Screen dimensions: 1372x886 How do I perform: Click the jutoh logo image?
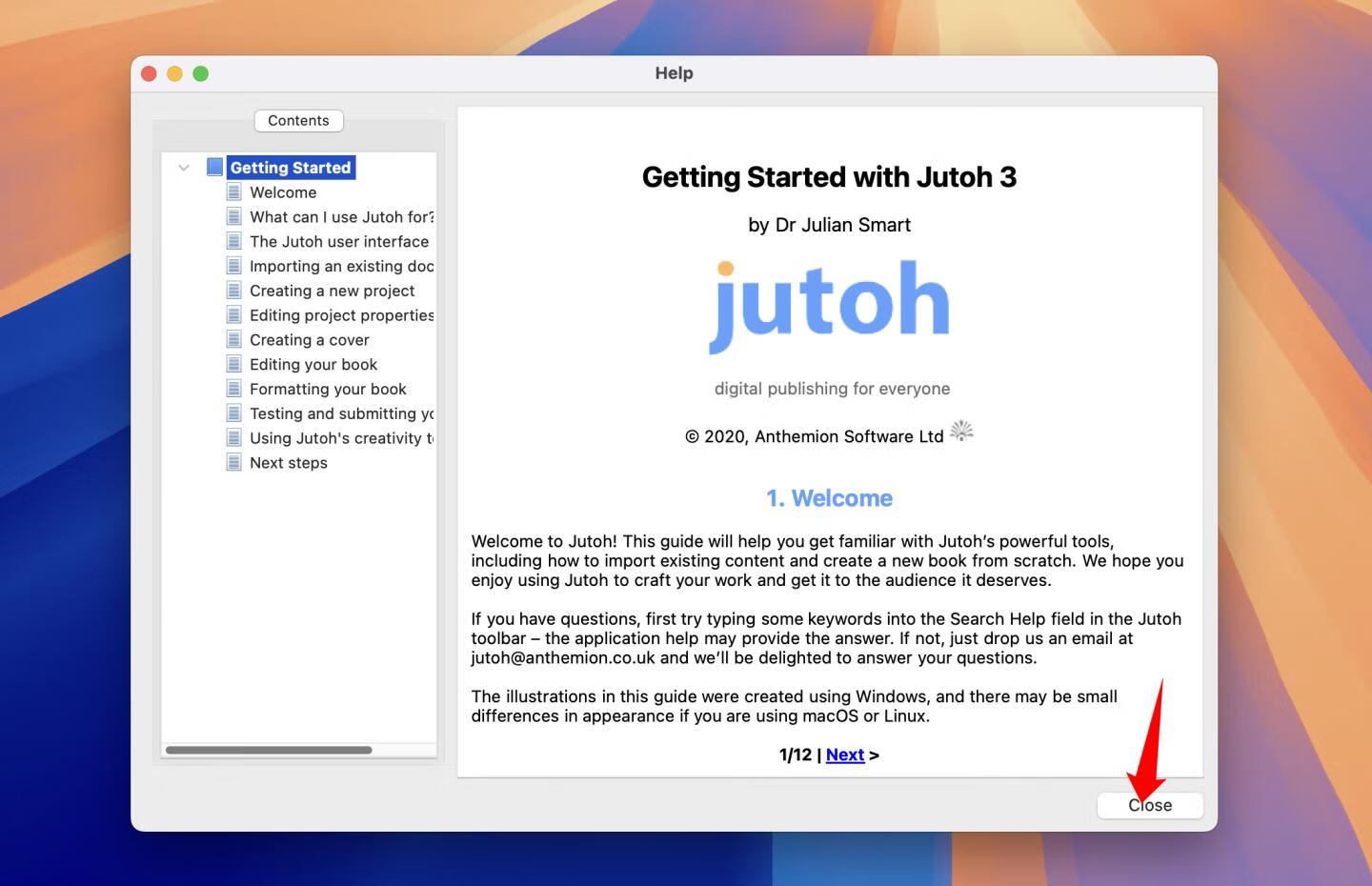coord(830,306)
